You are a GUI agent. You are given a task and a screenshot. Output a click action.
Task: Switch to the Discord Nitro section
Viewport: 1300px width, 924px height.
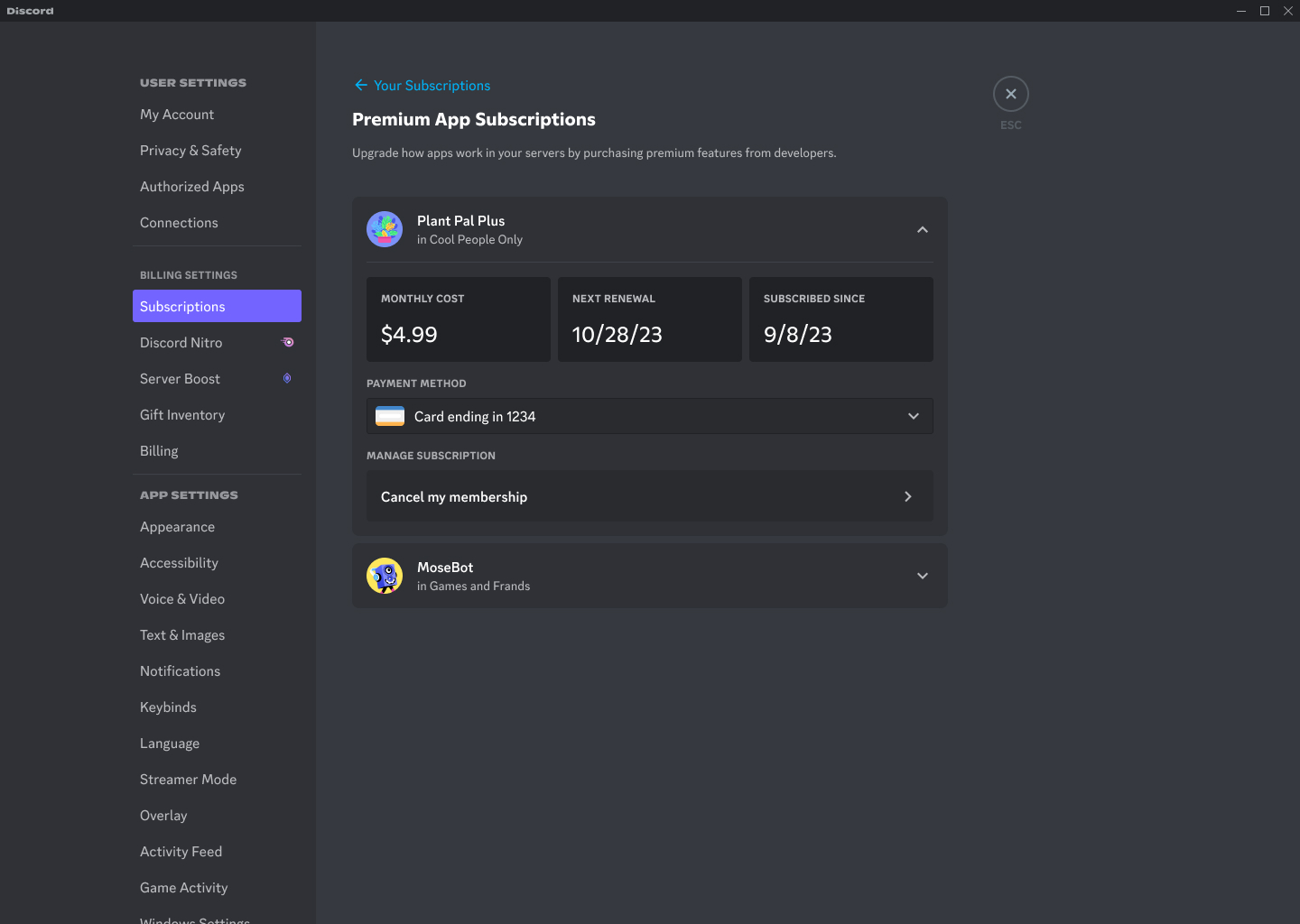pyautogui.click(x=181, y=342)
